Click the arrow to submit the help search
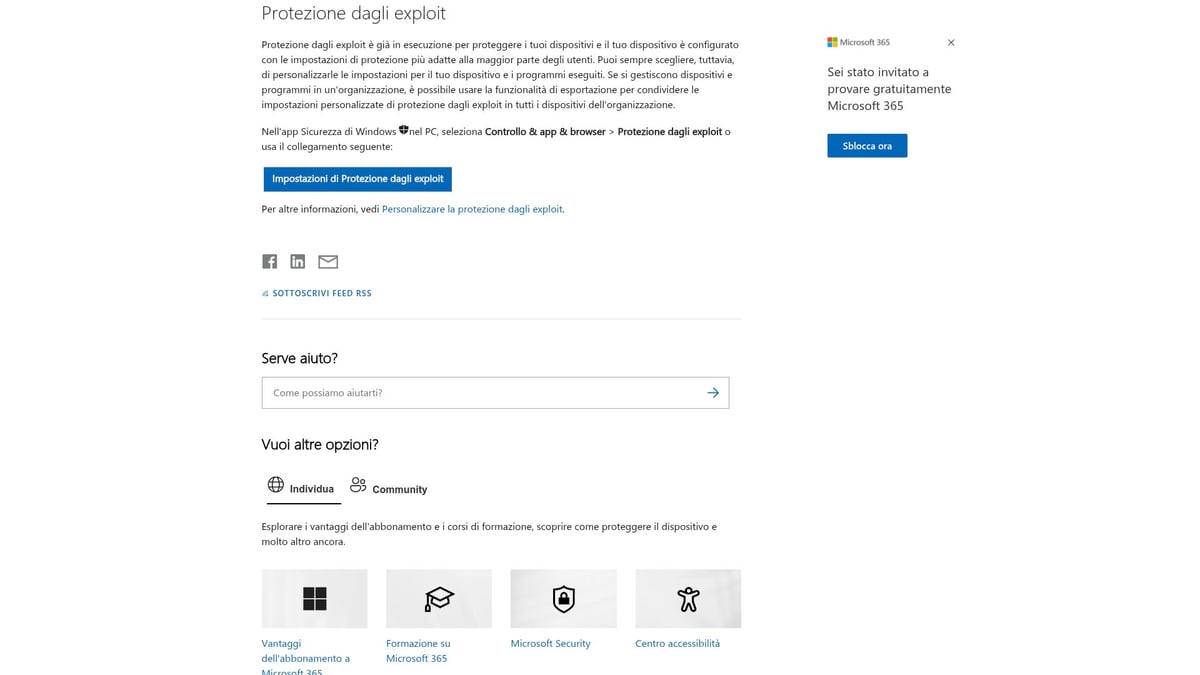 tap(713, 392)
